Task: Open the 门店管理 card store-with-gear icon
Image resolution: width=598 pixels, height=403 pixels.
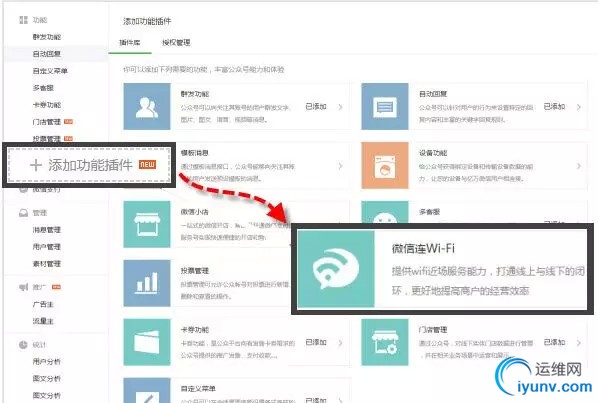Action: [385, 342]
